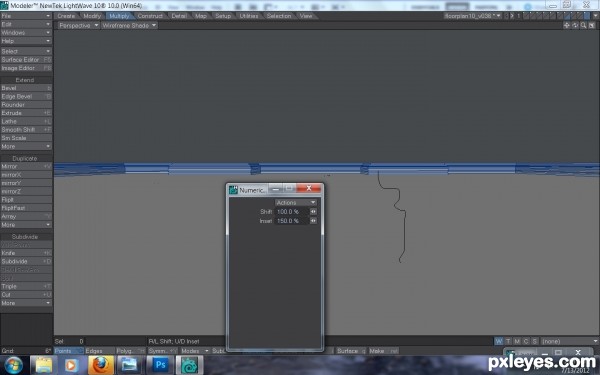Launch Photoshop from the taskbar
The width and height of the screenshot is (600, 375).
[x=160, y=365]
